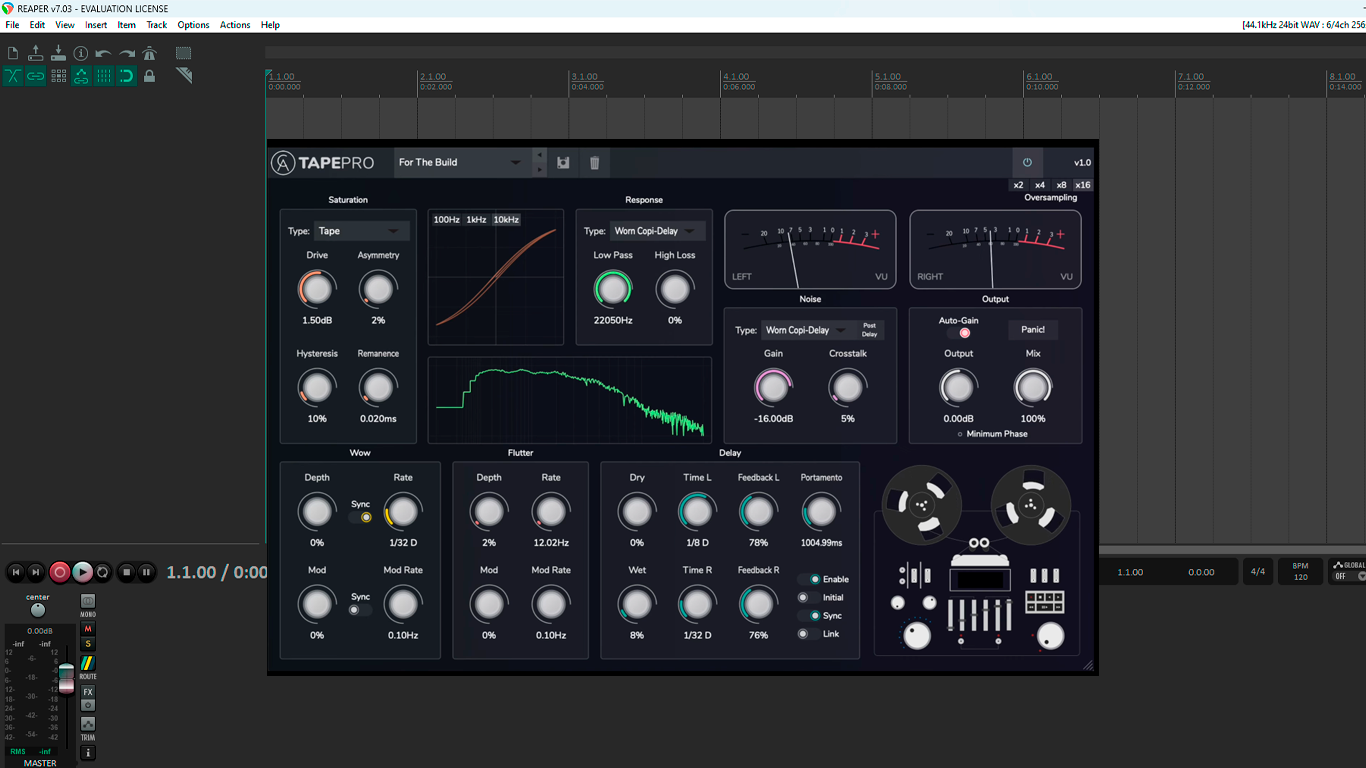The height and width of the screenshot is (768, 1366).
Task: Open View menu
Action: pyautogui.click(x=65, y=25)
